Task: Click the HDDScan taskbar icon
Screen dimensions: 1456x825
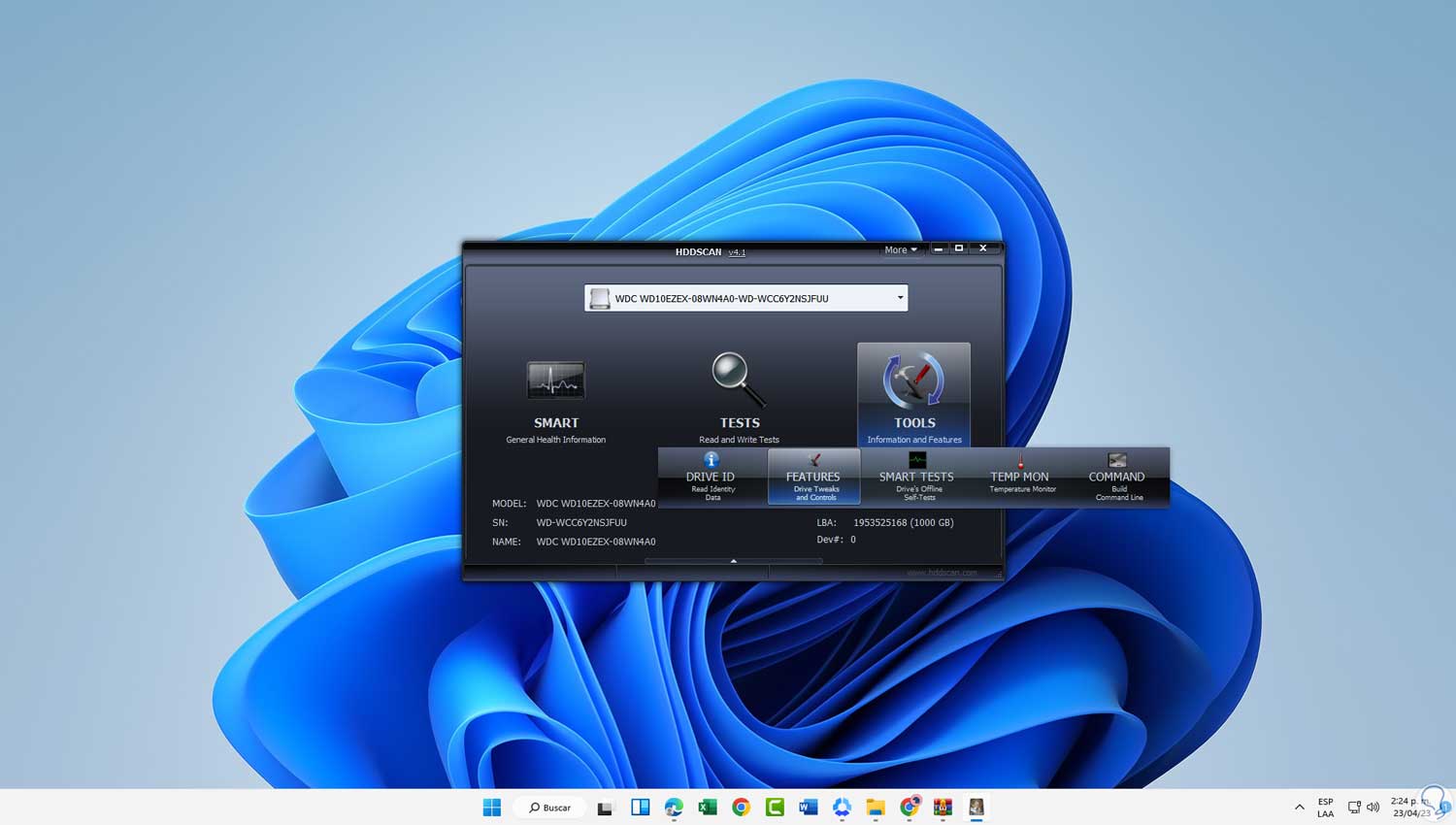Action: click(x=976, y=808)
